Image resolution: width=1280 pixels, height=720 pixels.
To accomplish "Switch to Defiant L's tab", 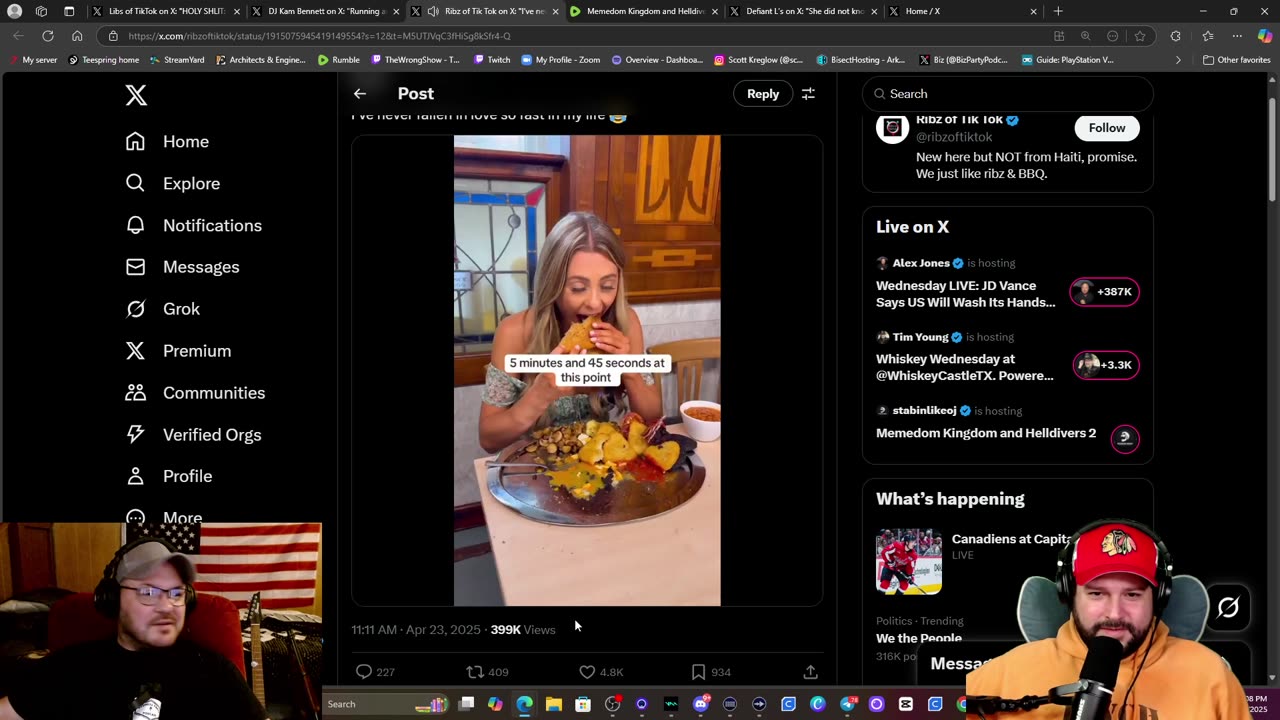I will pyautogui.click(x=803, y=11).
